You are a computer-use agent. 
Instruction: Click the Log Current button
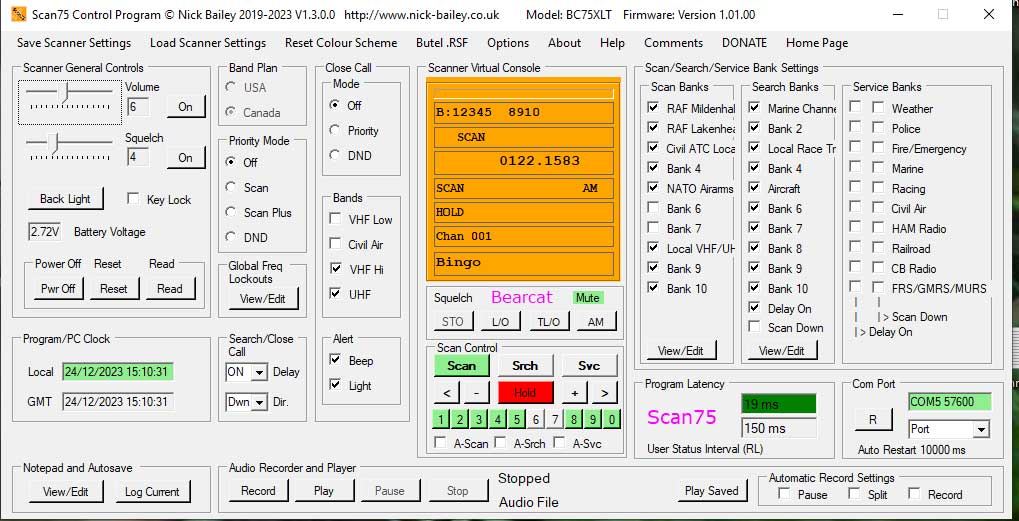152,491
